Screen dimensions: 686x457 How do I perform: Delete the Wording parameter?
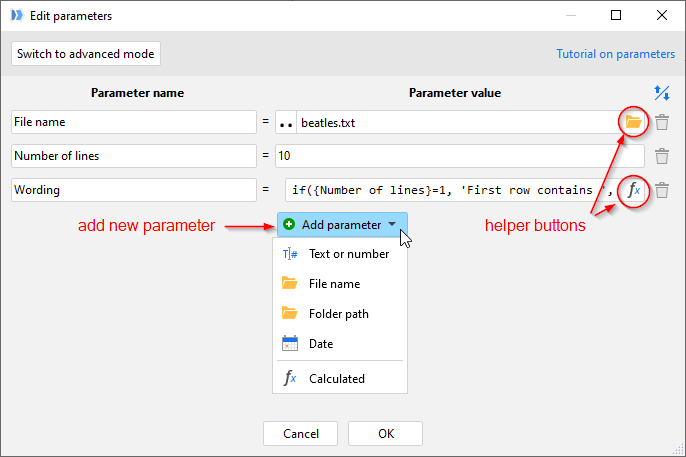[x=662, y=190]
